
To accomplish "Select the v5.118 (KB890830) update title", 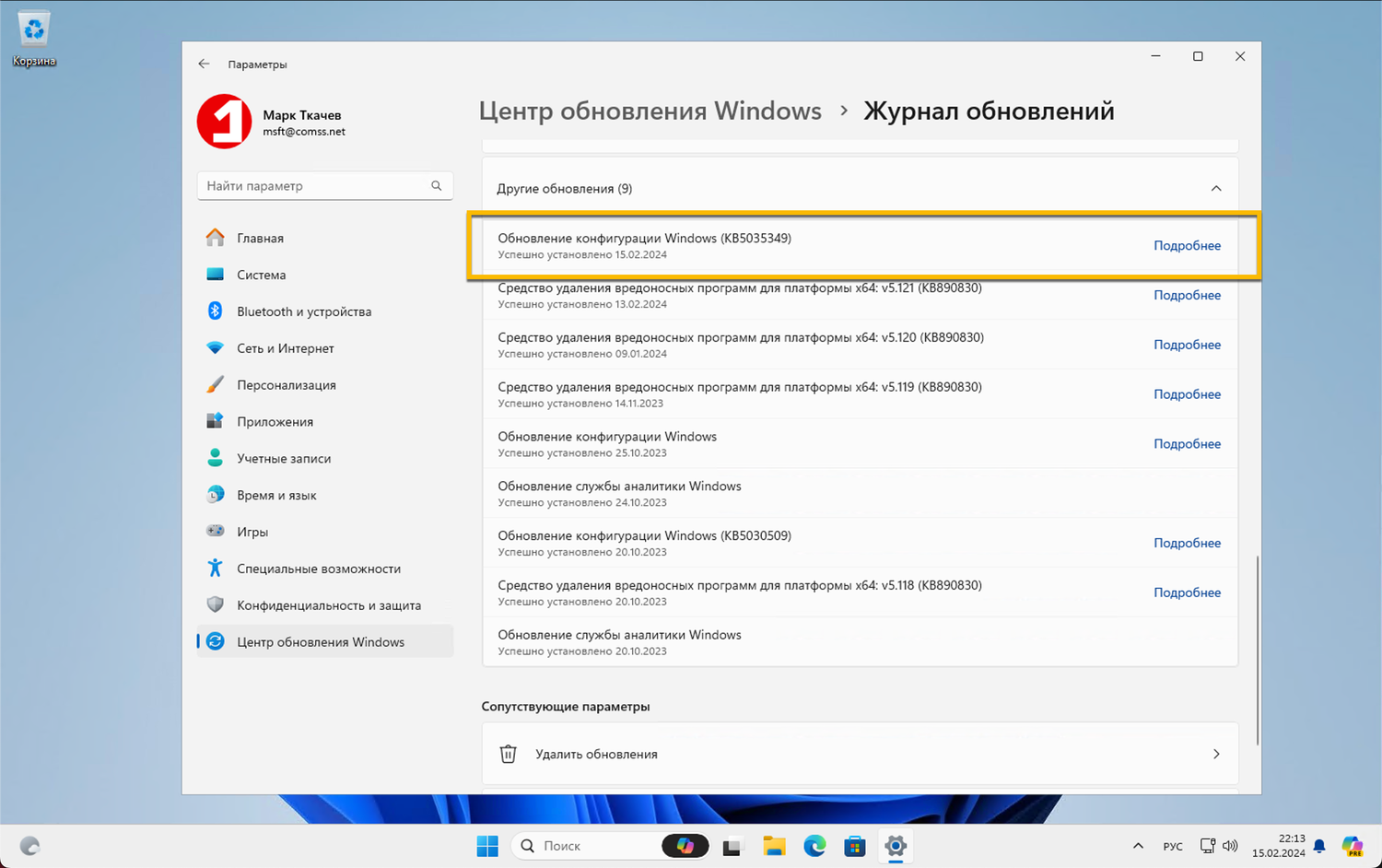I will pyautogui.click(x=740, y=586).
